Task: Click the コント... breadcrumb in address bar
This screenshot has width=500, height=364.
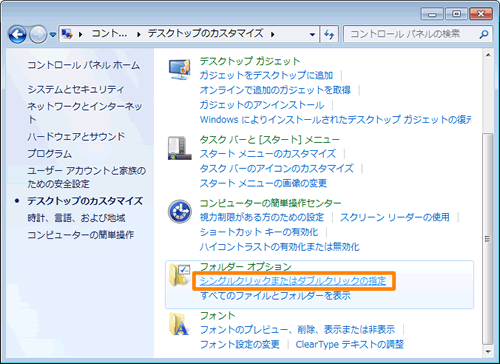Action: [x=109, y=33]
